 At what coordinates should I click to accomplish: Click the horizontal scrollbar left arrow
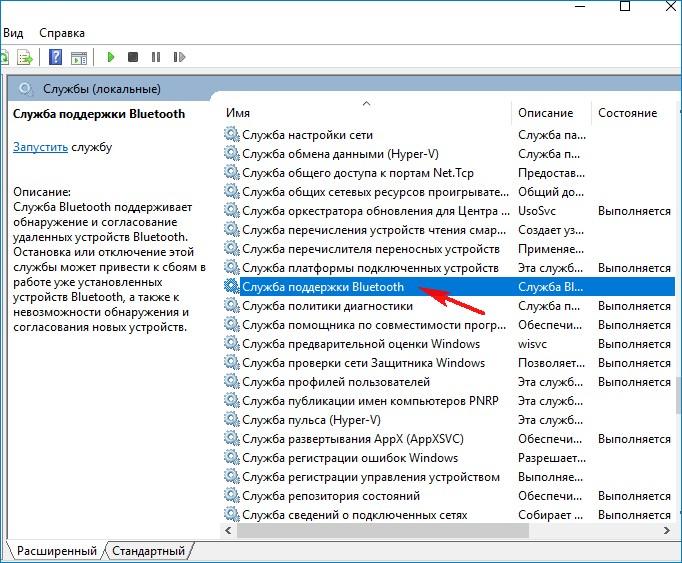pyautogui.click(x=228, y=530)
